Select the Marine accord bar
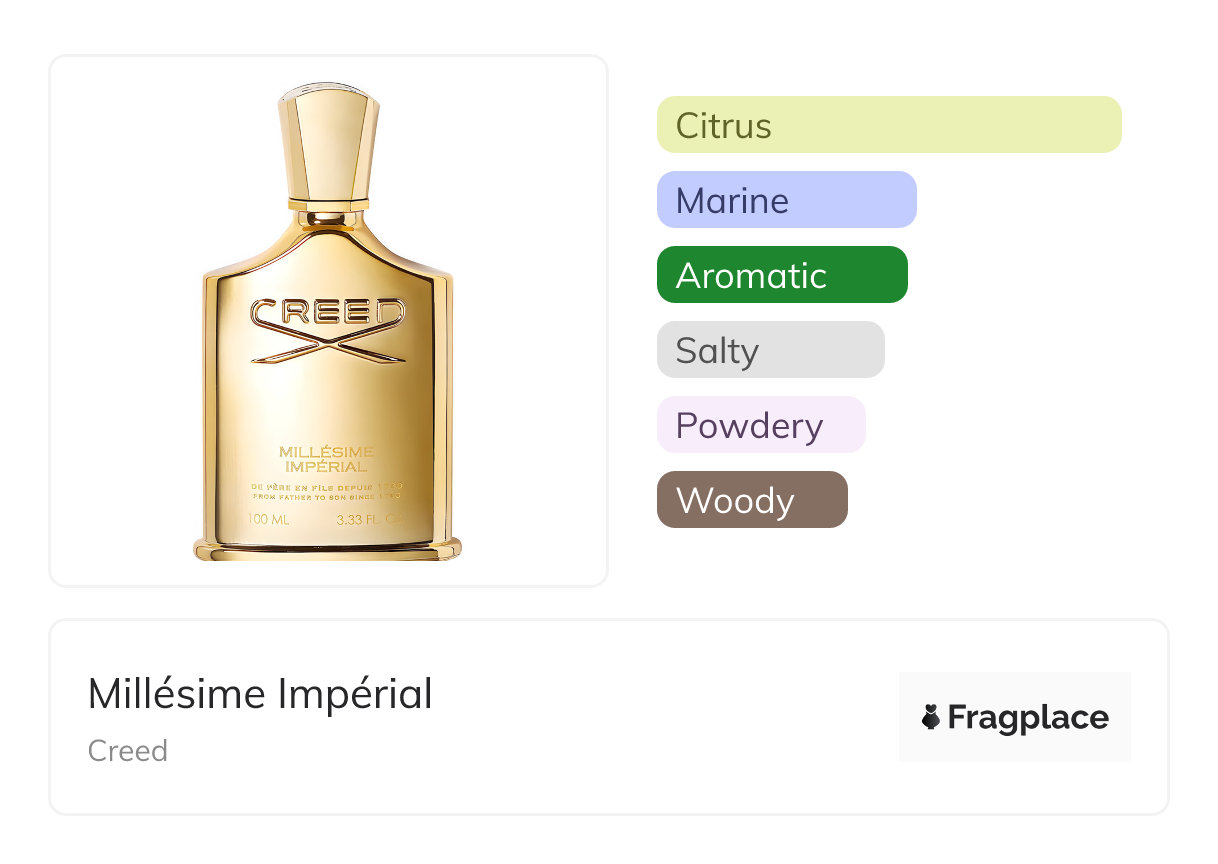 pos(787,200)
